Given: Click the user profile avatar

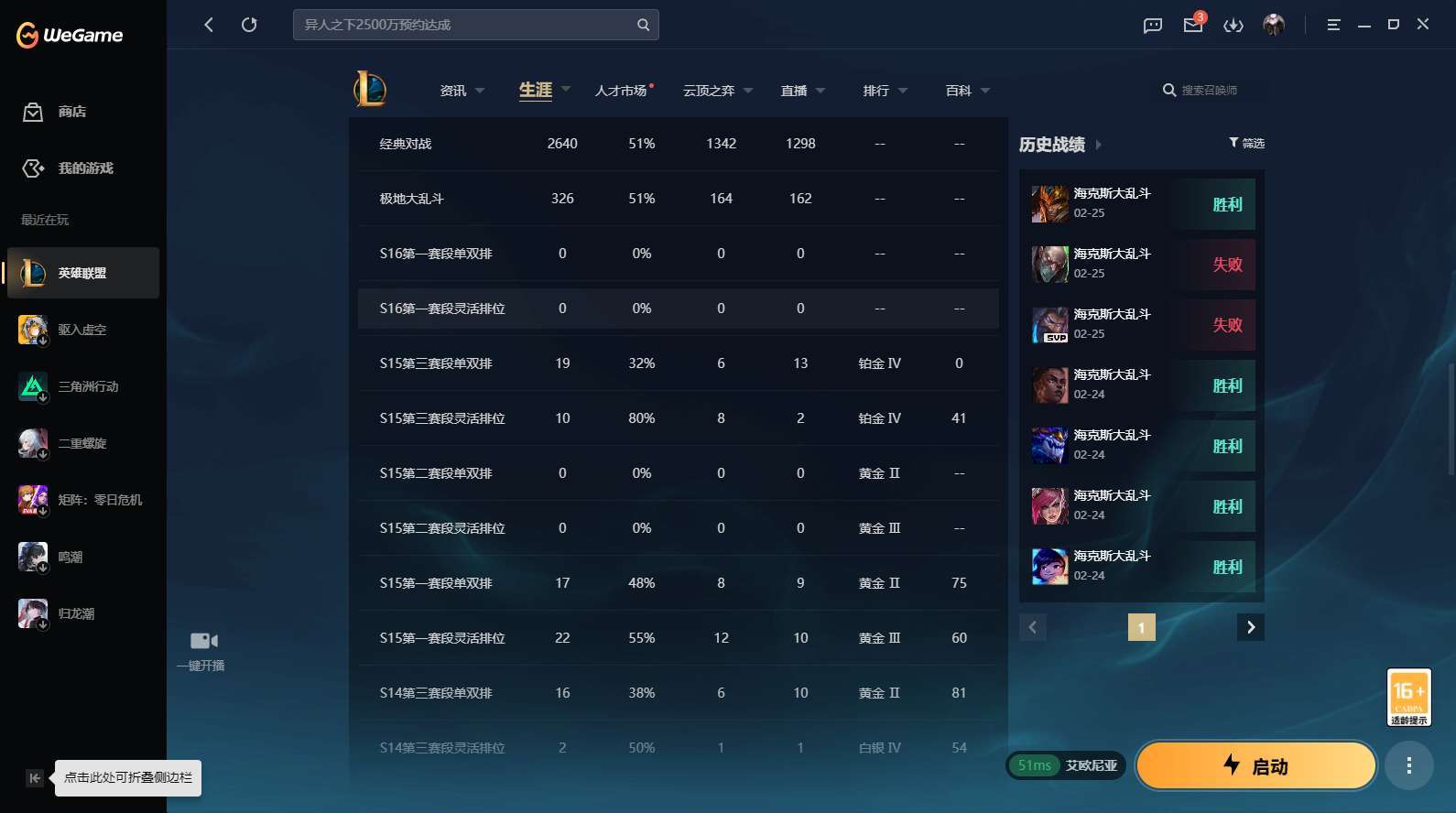Looking at the screenshot, I should [1274, 25].
